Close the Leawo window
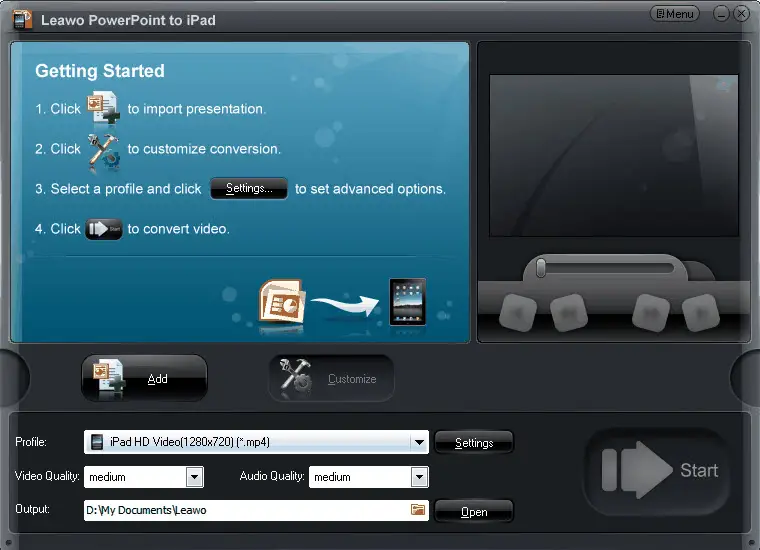The height and width of the screenshot is (550, 760). click(742, 14)
